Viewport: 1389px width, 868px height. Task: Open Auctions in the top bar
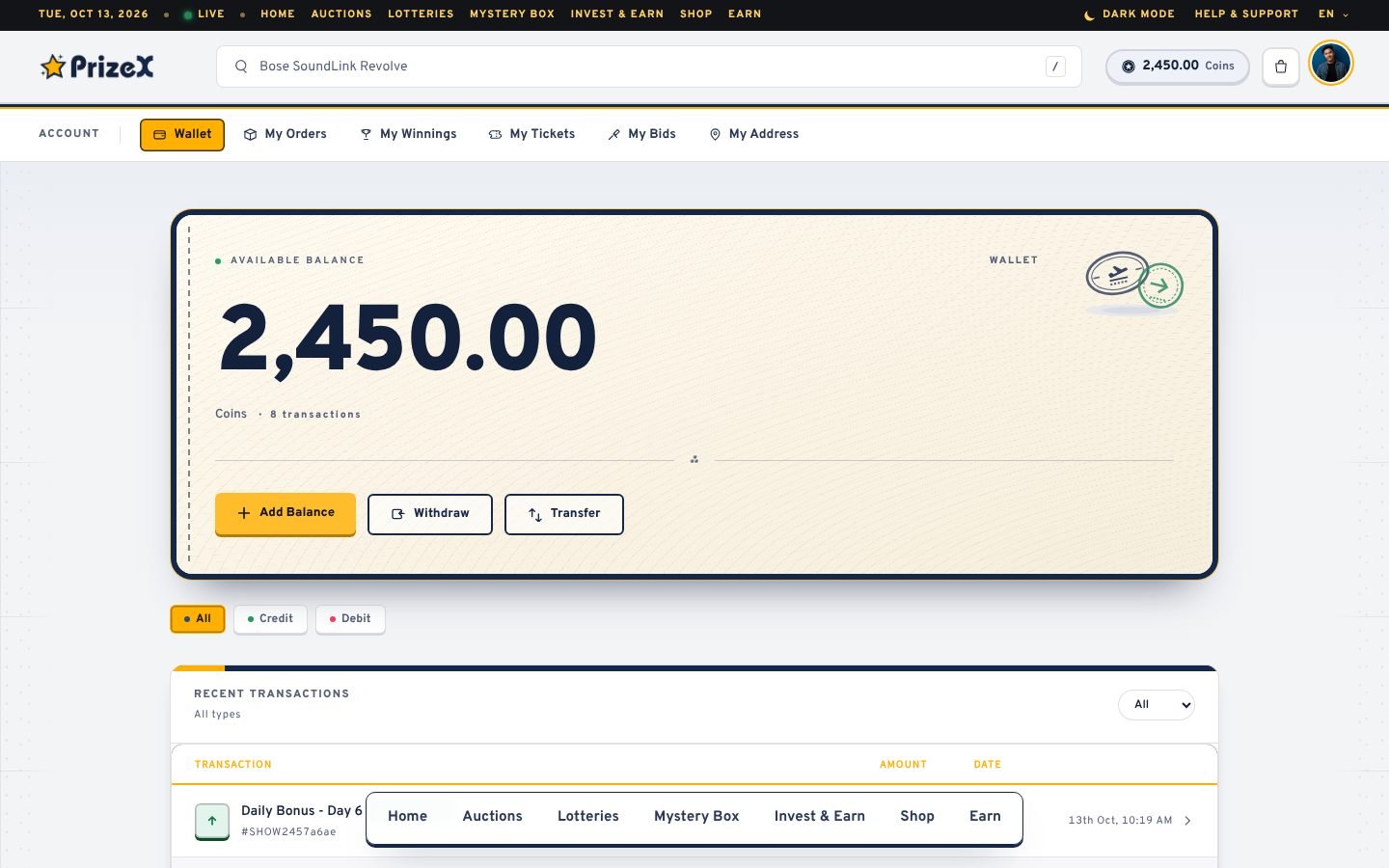point(341,14)
